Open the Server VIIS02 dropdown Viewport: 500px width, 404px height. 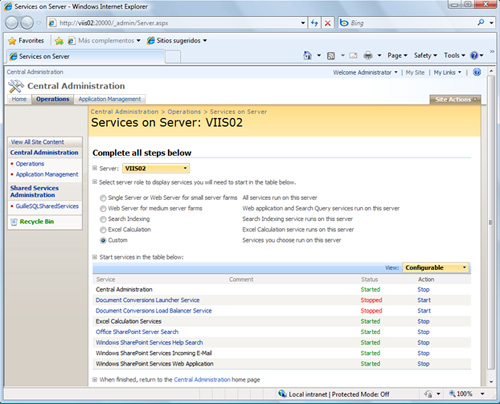(156, 168)
